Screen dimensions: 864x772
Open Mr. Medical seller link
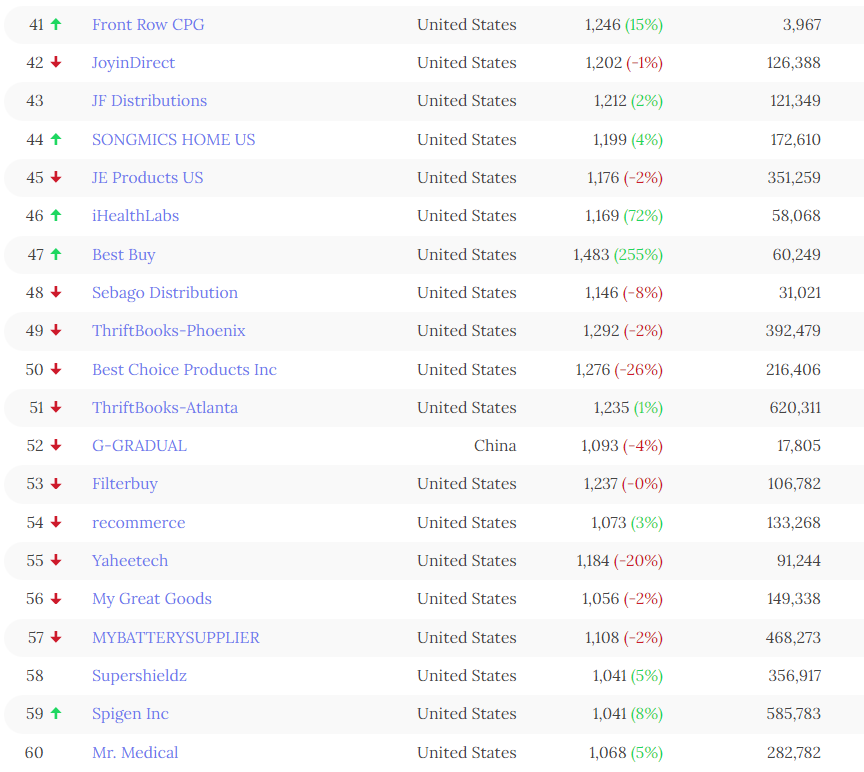tap(135, 753)
